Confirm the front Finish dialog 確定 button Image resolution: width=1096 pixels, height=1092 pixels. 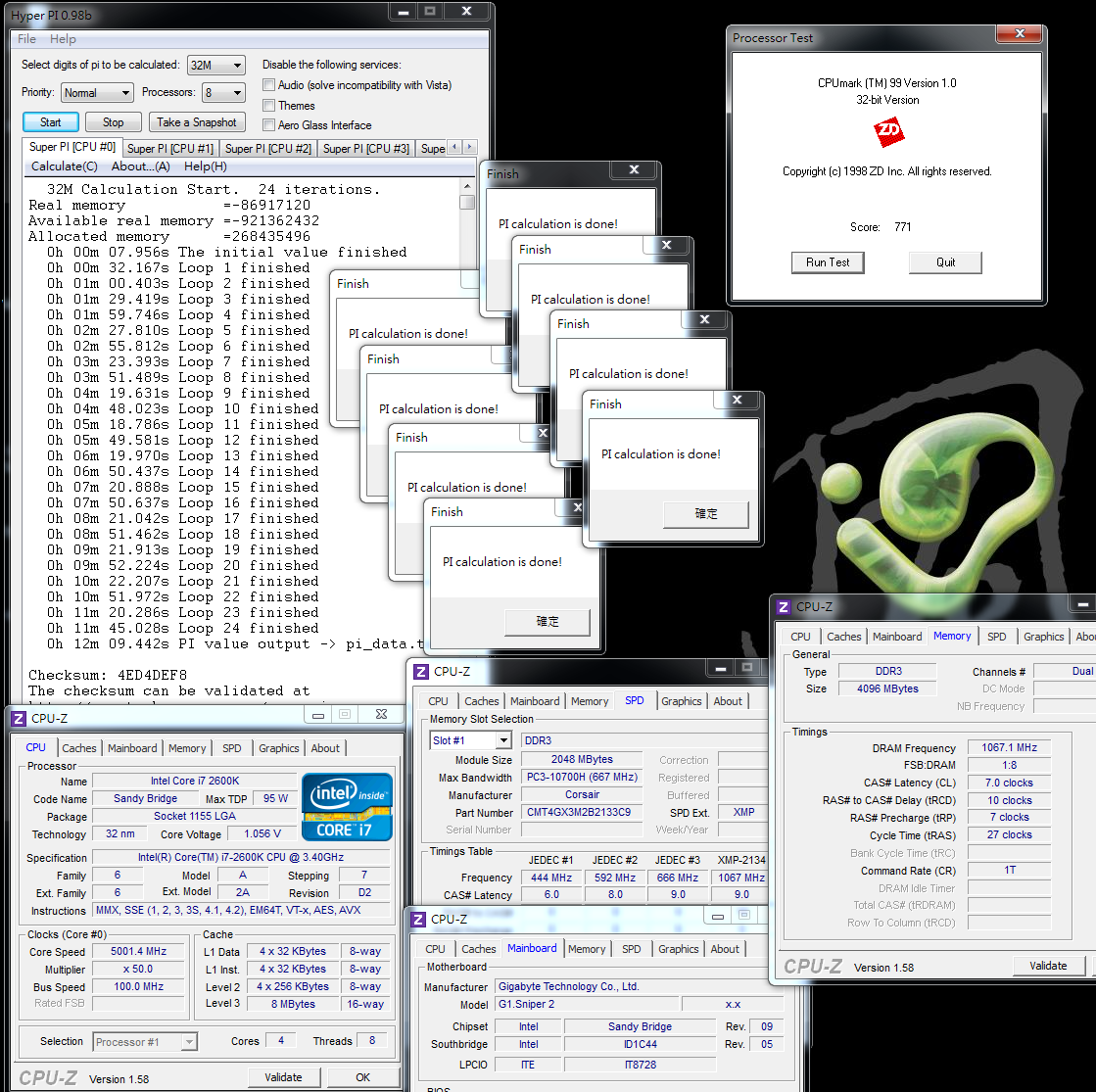[x=706, y=514]
